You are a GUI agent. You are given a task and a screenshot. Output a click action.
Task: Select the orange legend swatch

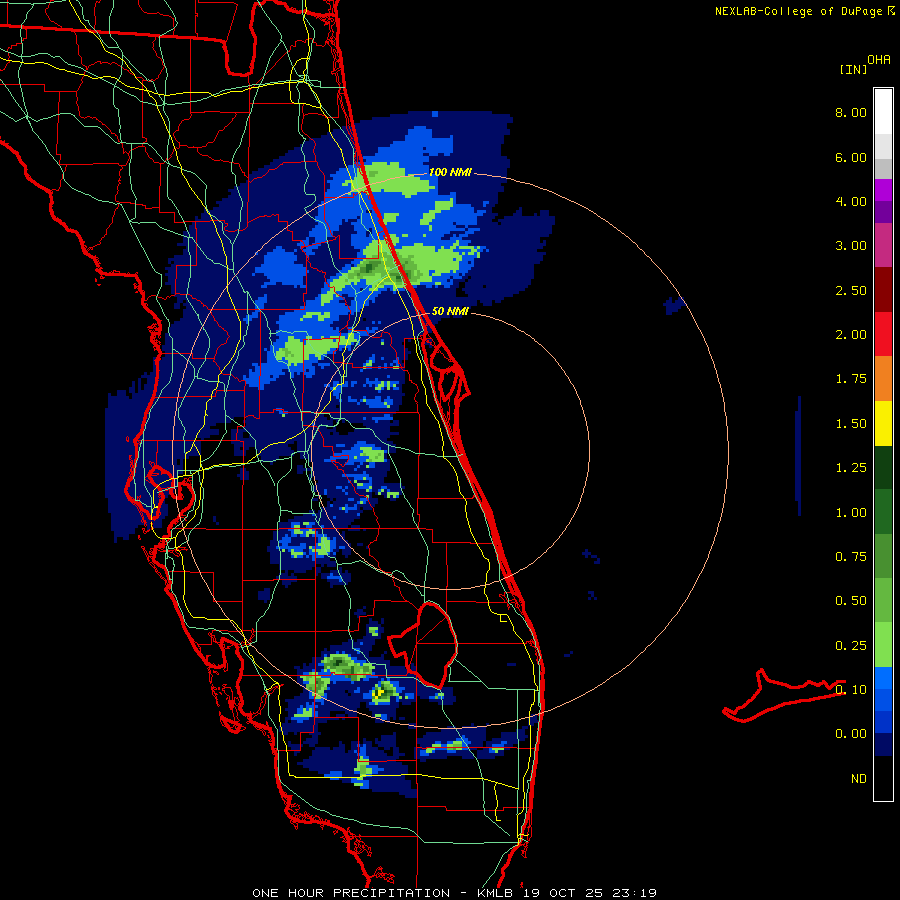[x=883, y=379]
